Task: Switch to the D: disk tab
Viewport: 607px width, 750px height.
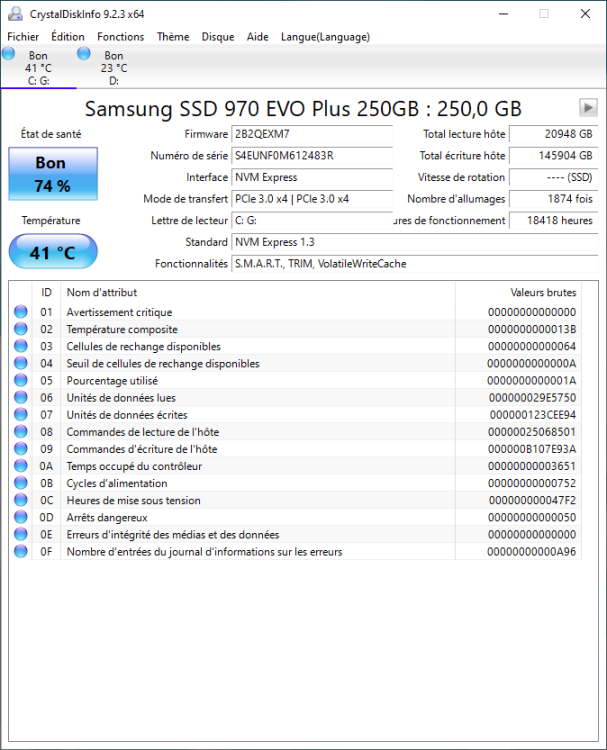Action: (113, 68)
